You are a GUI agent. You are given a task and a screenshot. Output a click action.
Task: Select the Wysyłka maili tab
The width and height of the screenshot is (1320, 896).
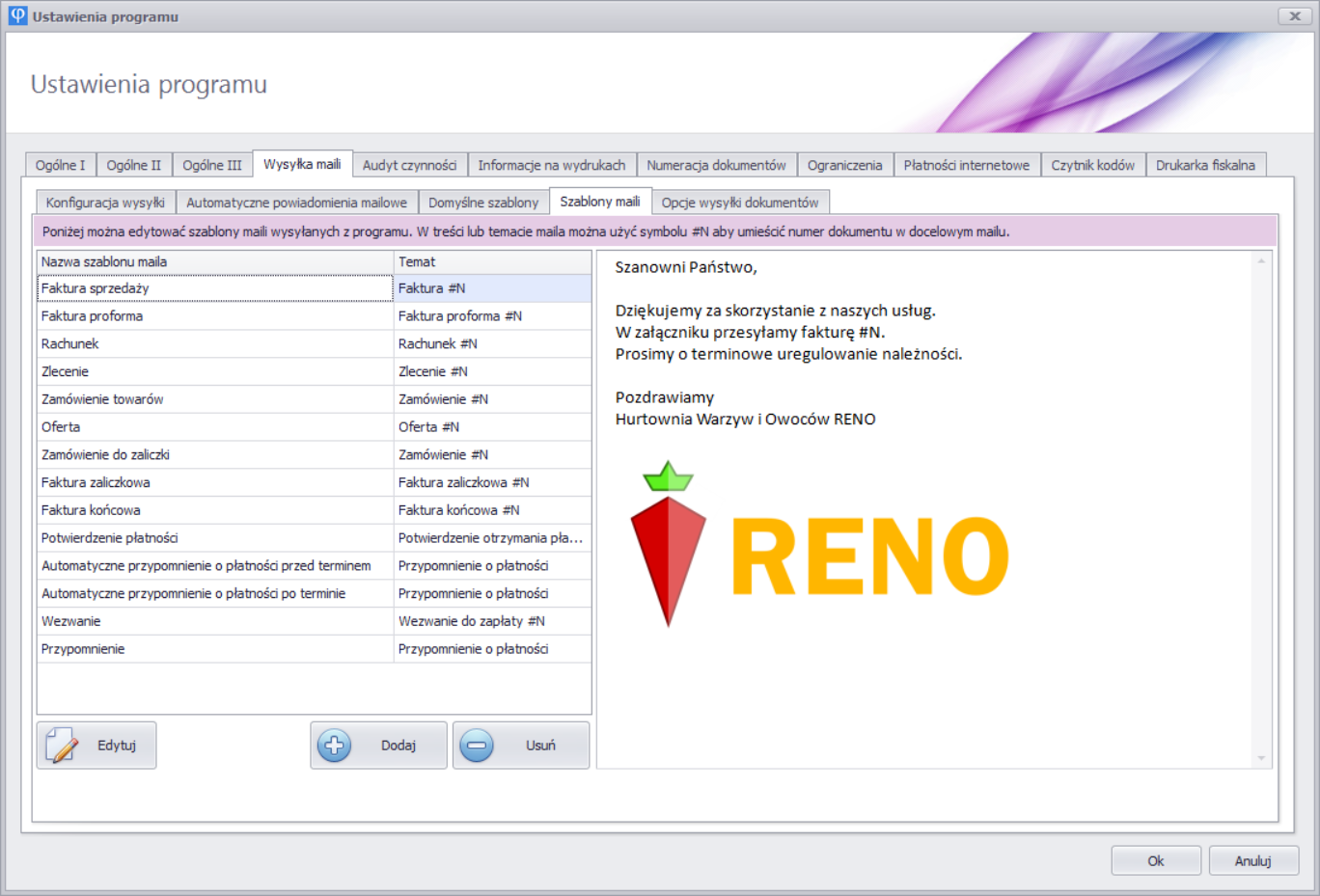point(302,164)
